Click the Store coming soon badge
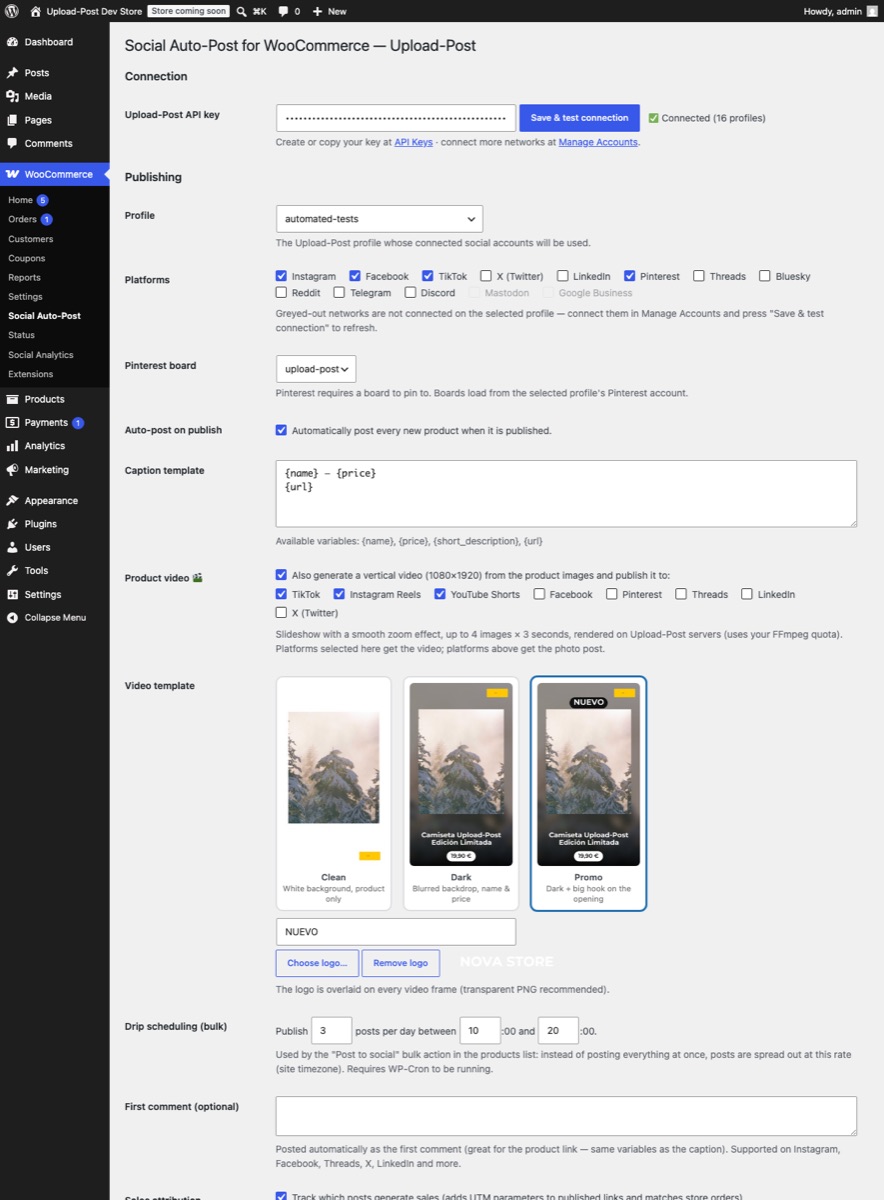Image resolution: width=884 pixels, height=1200 pixels. (189, 11)
